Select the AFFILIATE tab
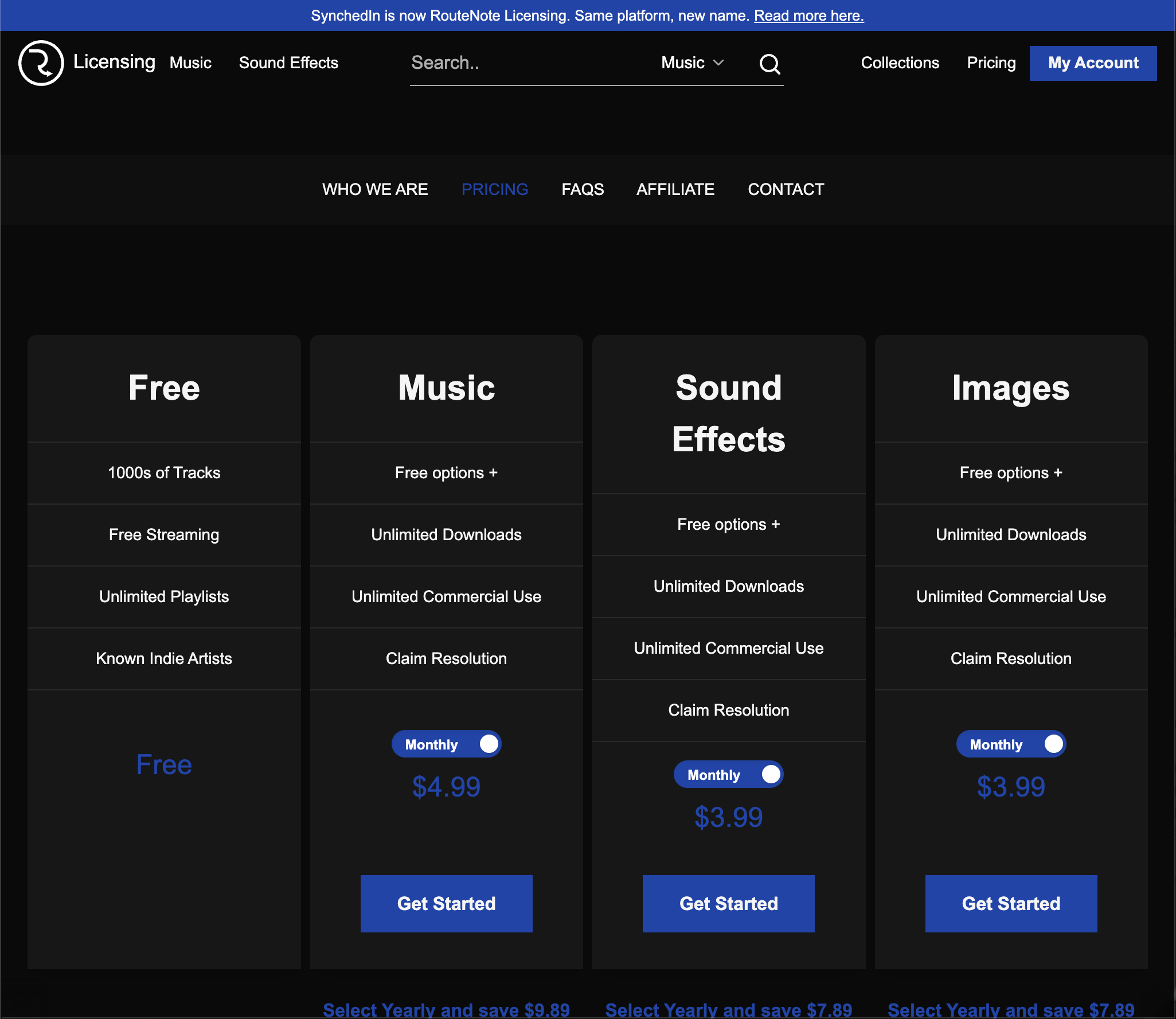This screenshot has height=1019, width=1176. click(675, 189)
